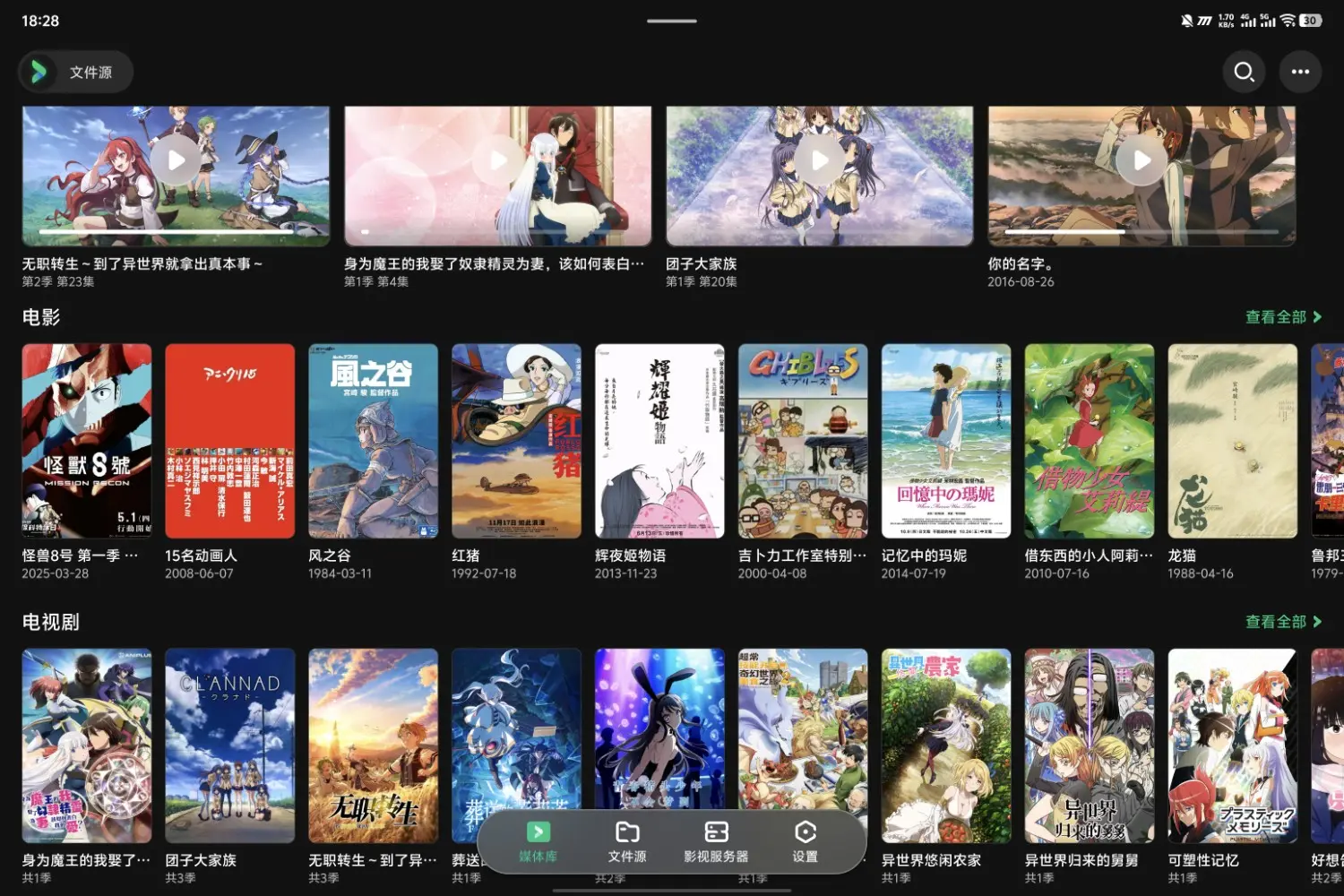
Task: Open the 龙猫 movie poster
Action: pos(1233,441)
